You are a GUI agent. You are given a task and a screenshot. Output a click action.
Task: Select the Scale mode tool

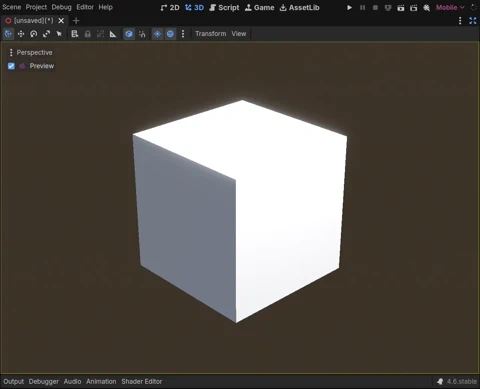coord(46,34)
